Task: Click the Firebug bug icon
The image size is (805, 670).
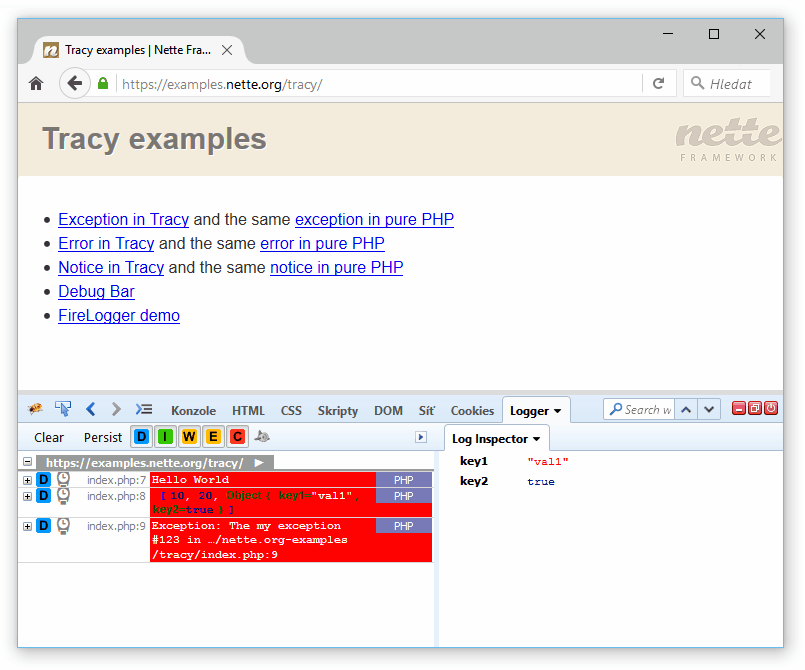Action: (x=35, y=409)
